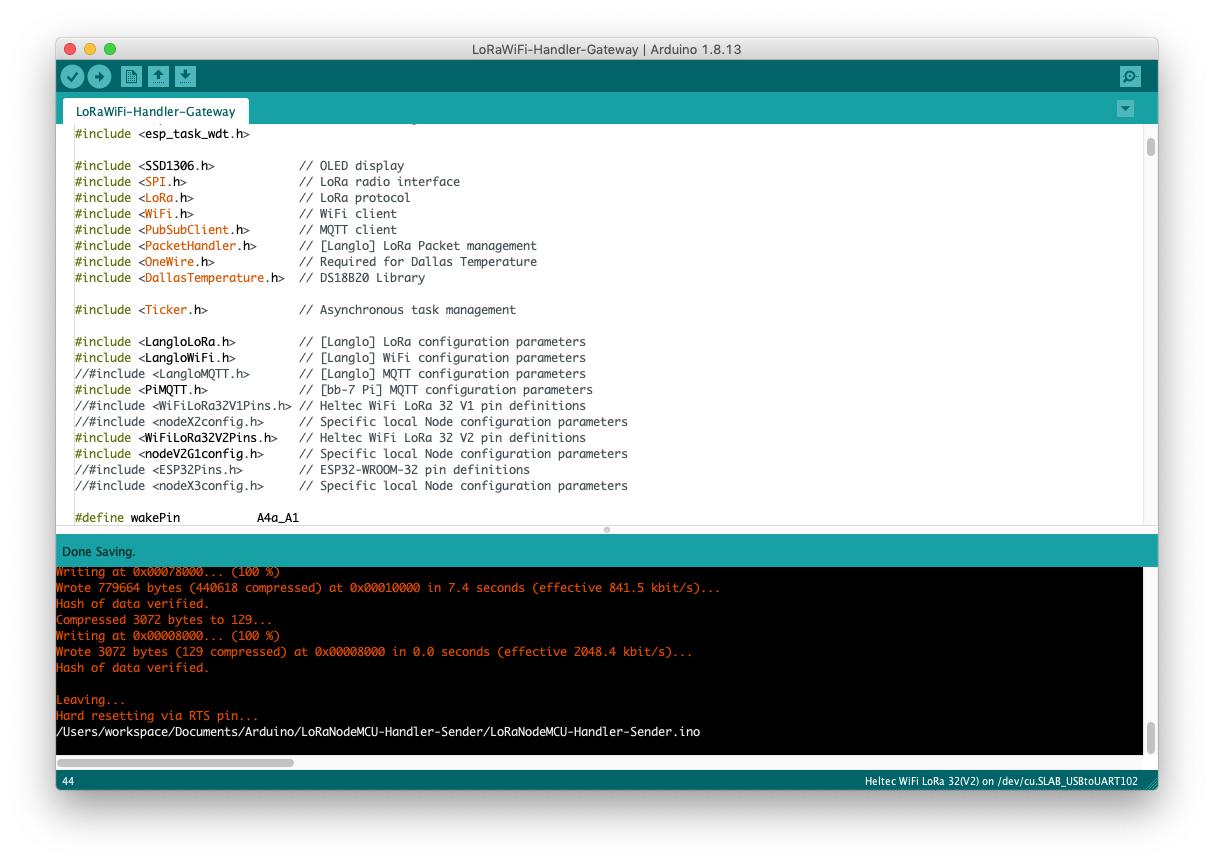Viewport: 1214px width, 864px height.
Task: Click the "Compressed 3072 bytes to 129..." console line
Action: pos(164,620)
